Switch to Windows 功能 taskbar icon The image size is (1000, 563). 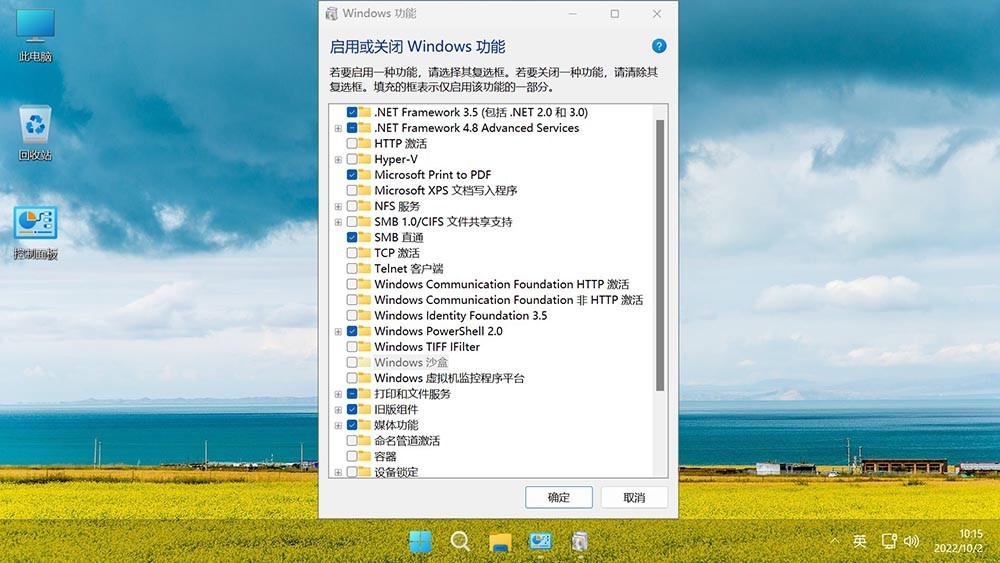click(x=579, y=541)
